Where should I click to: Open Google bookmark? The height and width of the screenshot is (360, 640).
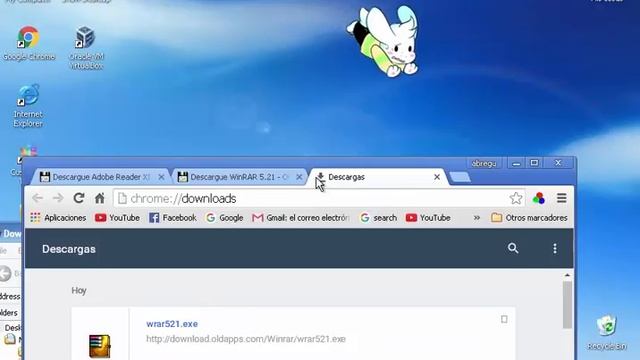(x=224, y=218)
